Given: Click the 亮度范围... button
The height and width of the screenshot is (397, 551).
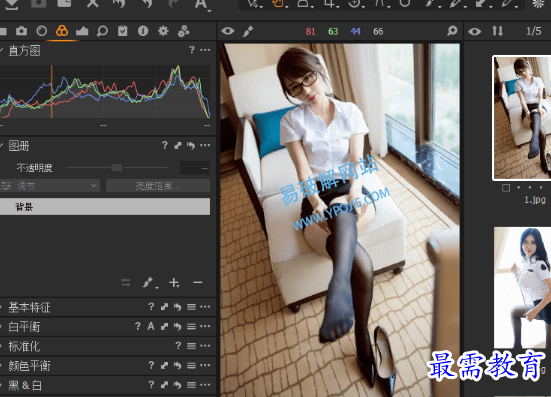Looking at the screenshot, I should click(x=158, y=186).
